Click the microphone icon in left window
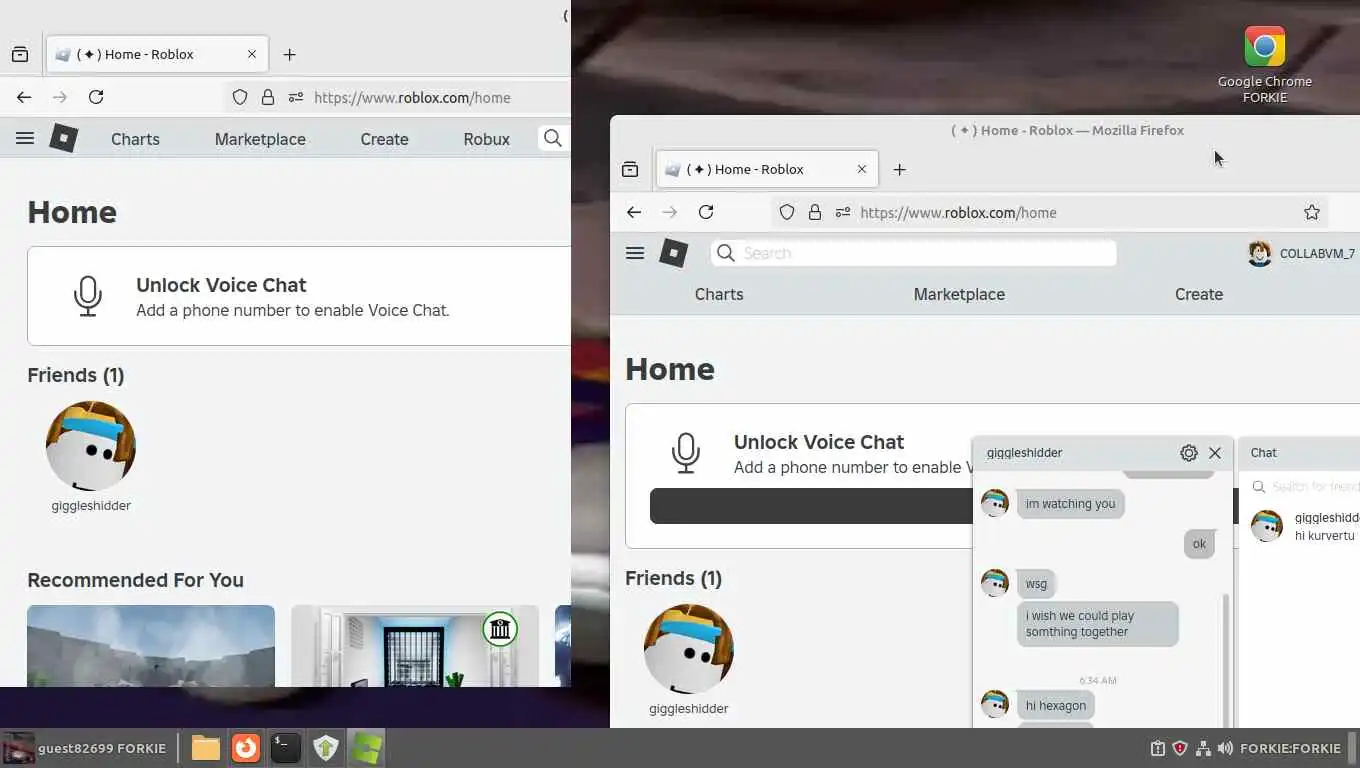This screenshot has width=1360, height=768. coord(88,296)
